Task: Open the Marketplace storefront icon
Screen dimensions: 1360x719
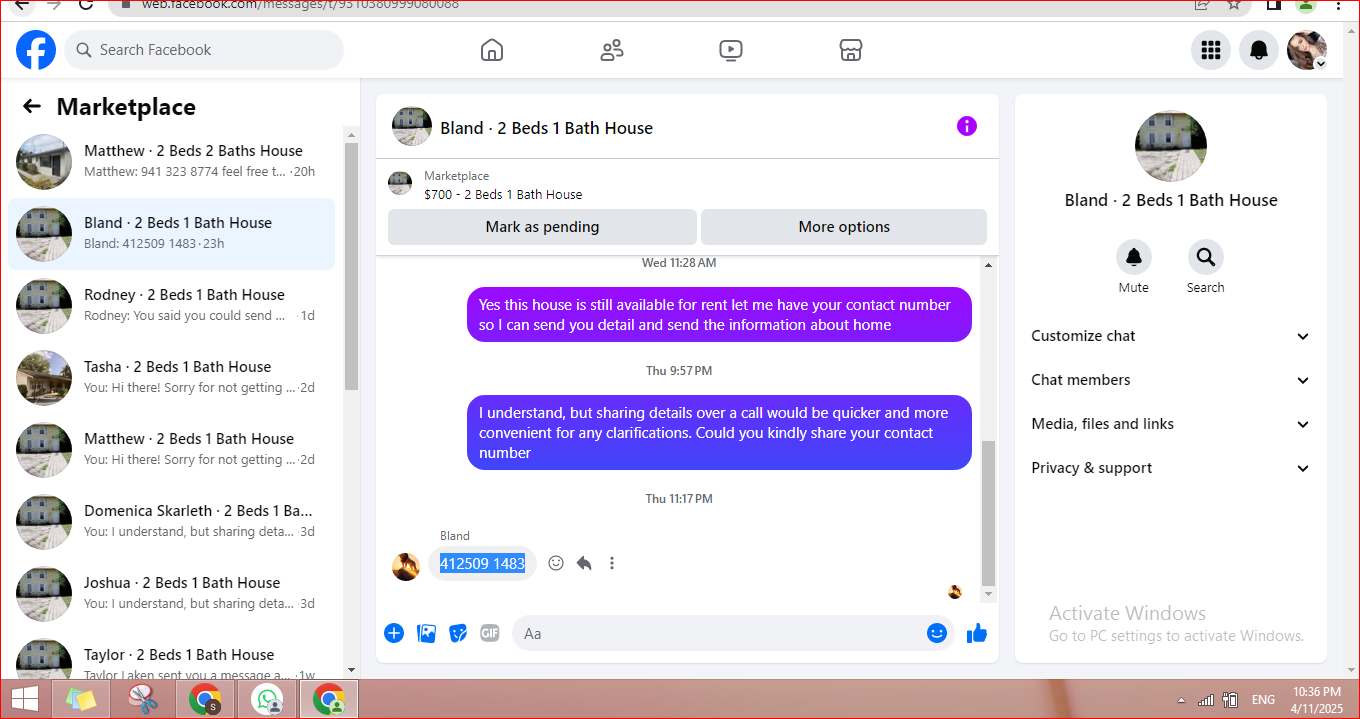Action: click(851, 50)
